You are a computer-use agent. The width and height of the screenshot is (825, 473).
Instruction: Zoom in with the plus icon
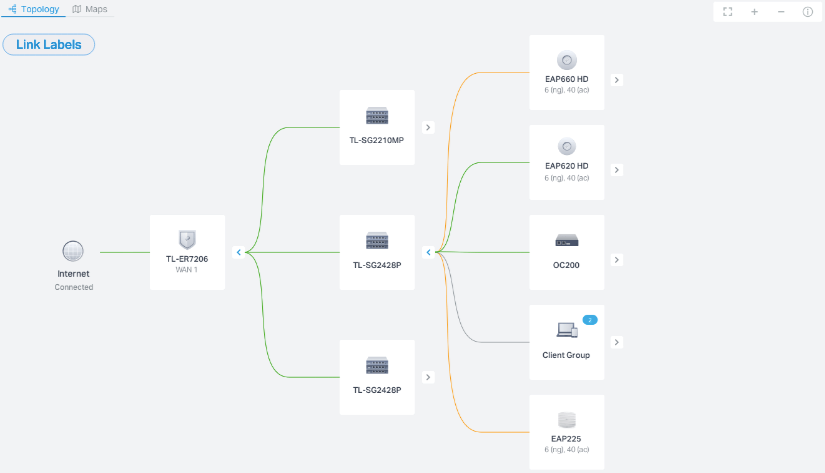754,12
